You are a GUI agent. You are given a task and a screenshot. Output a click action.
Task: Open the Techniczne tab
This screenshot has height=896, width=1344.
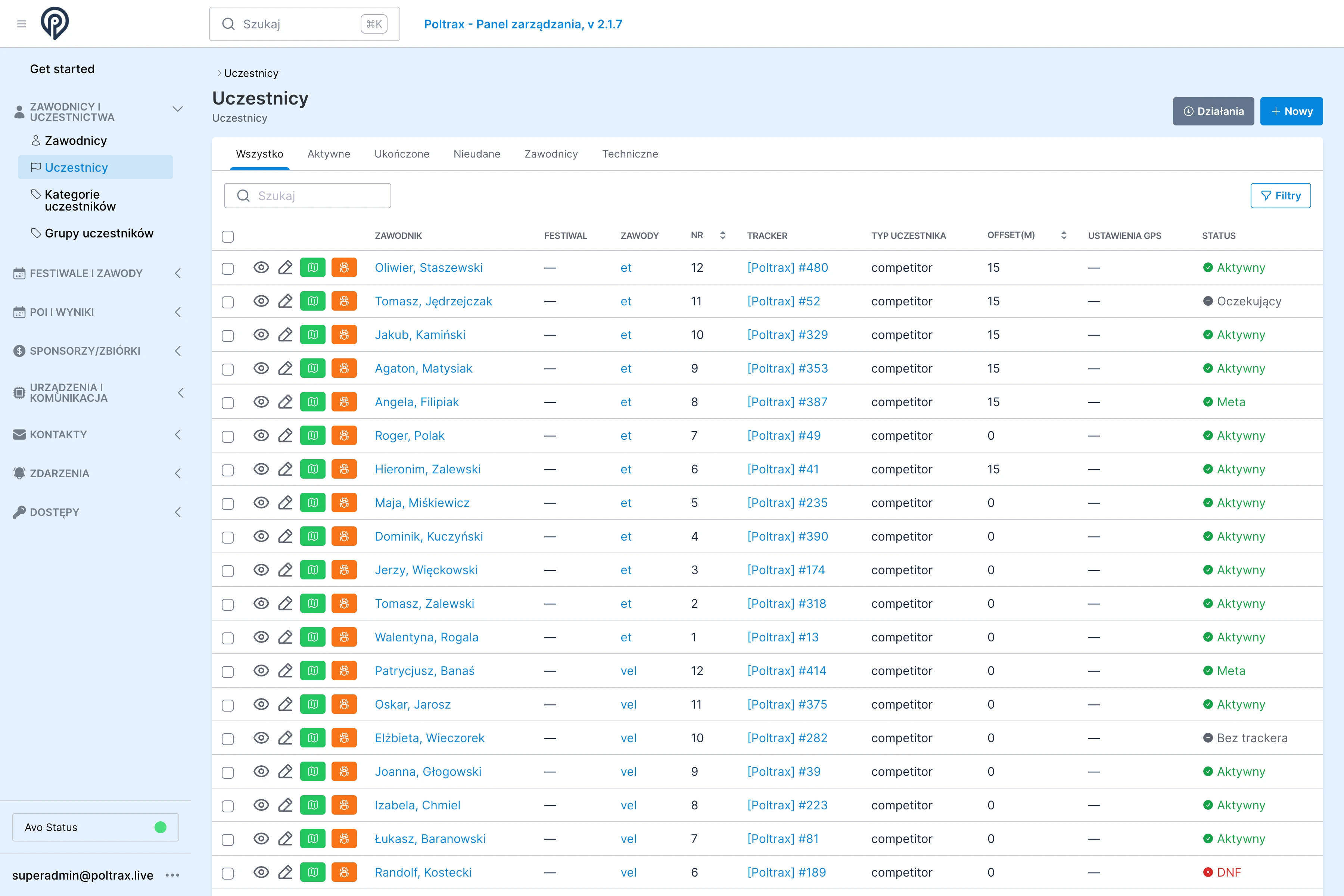point(630,154)
